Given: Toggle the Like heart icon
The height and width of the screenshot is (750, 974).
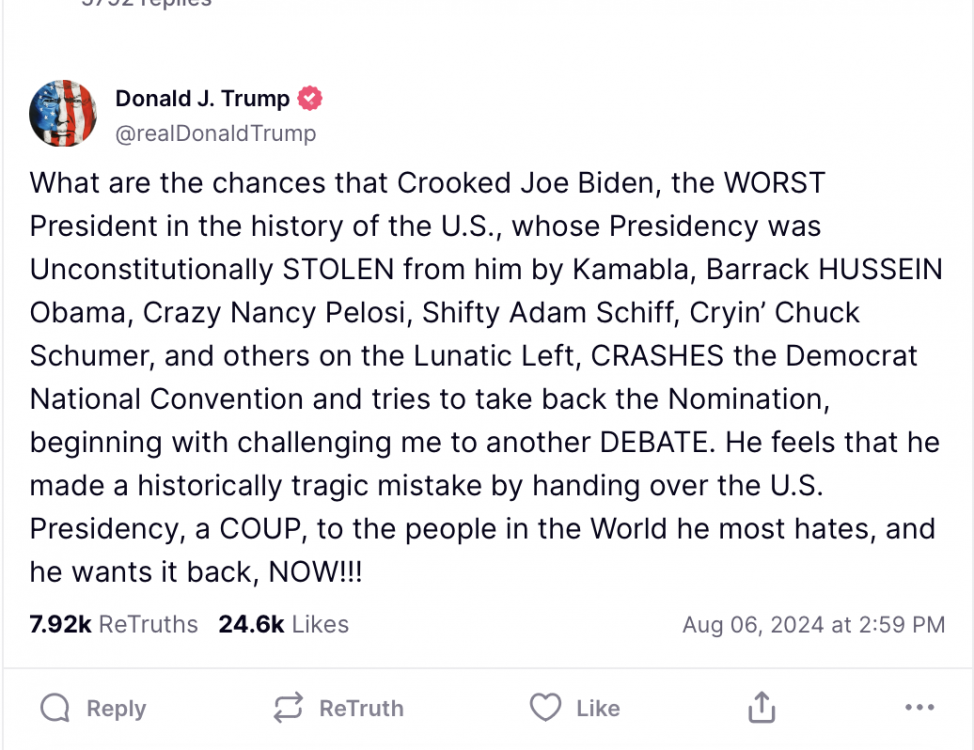Looking at the screenshot, I should coord(545,709).
